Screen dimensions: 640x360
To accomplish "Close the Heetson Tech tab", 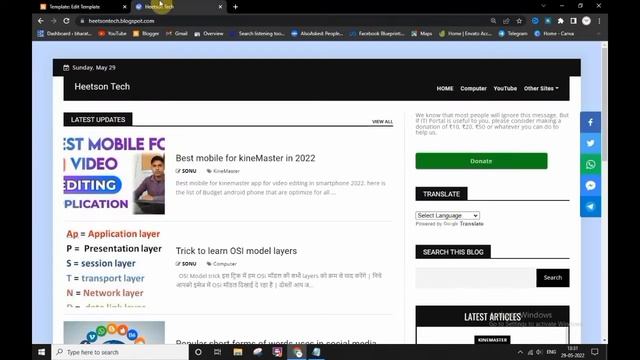I will pos(220,7).
